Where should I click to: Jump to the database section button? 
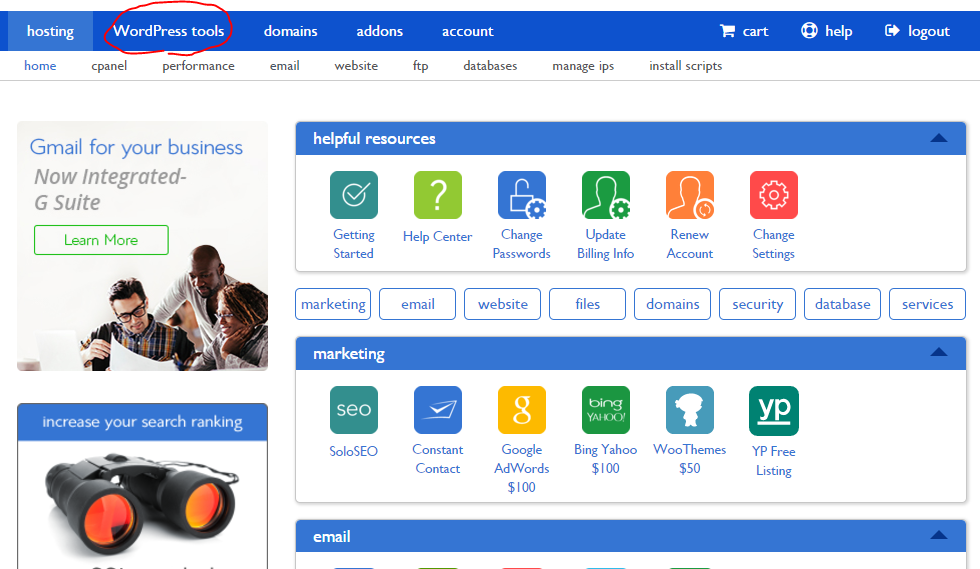(x=842, y=304)
